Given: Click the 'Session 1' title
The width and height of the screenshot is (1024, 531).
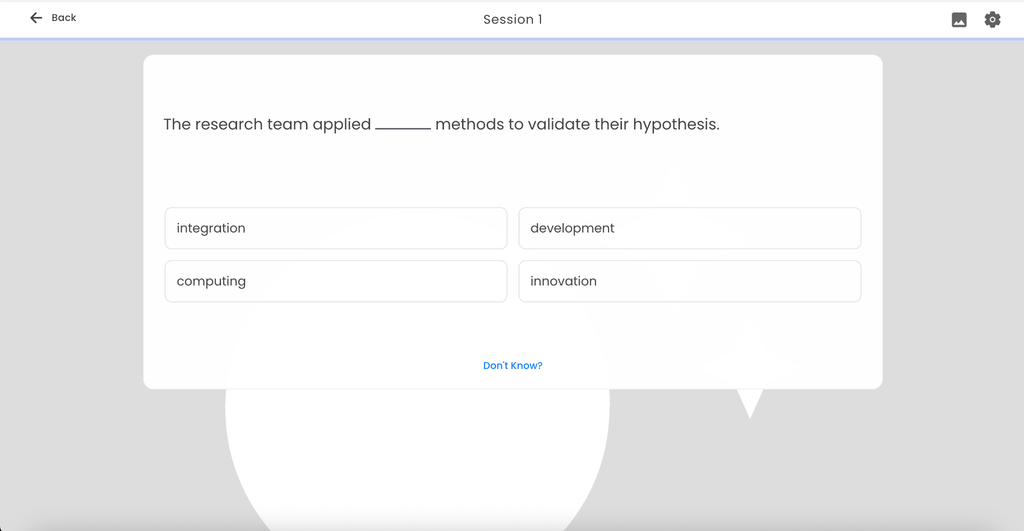Looking at the screenshot, I should click(513, 20).
